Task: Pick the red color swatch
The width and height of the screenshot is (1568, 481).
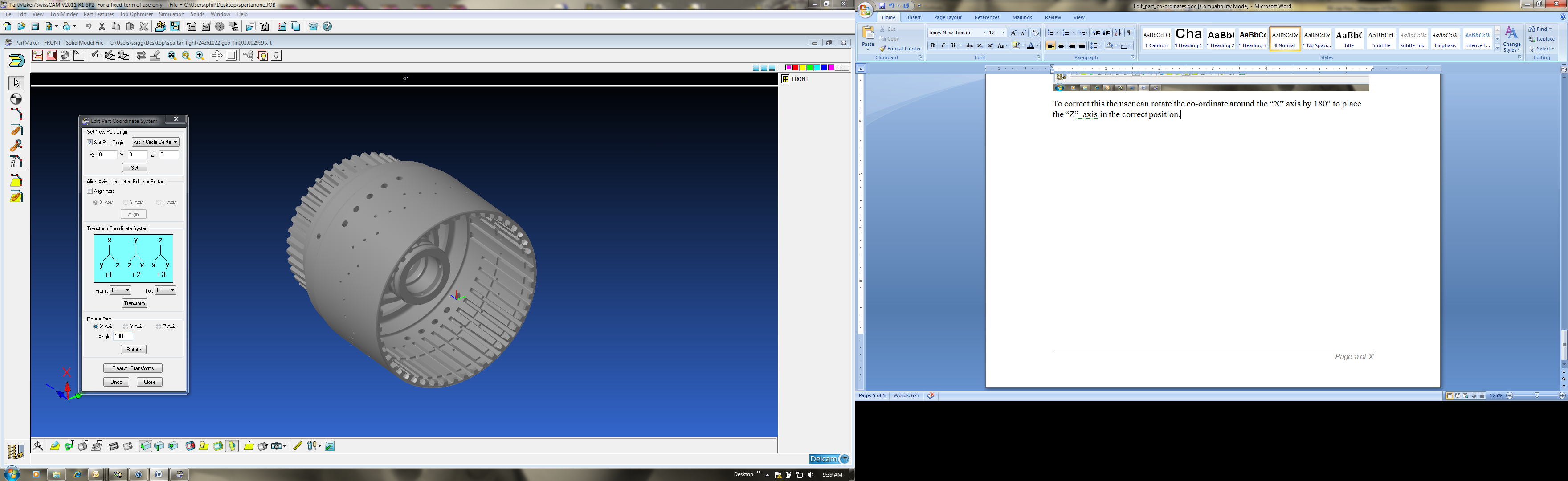Action: [x=796, y=68]
